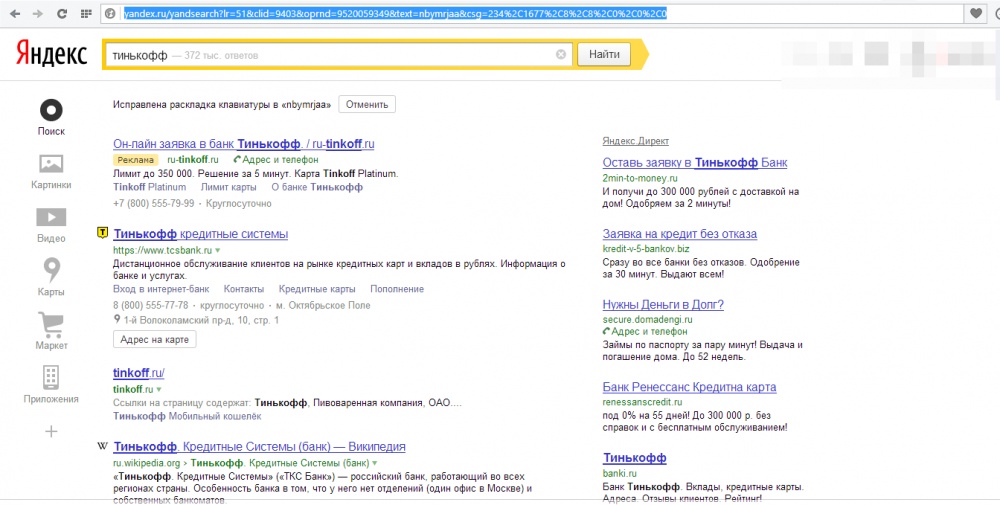The image size is (1000, 505).
Task: Expand arrow next to tcsbank.ru URL
Action: (x=217, y=251)
